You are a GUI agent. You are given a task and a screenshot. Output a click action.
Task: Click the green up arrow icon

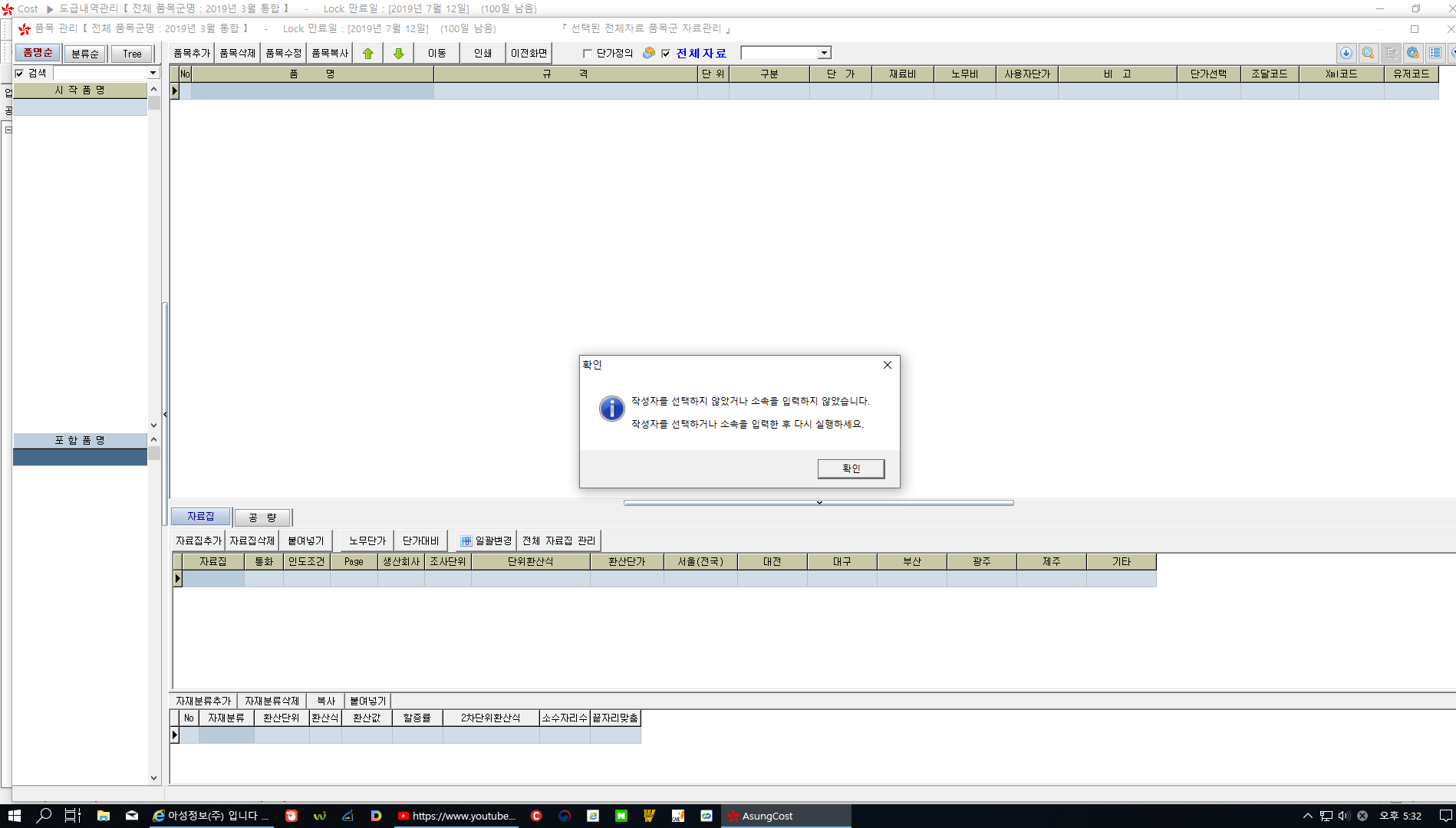(x=368, y=54)
